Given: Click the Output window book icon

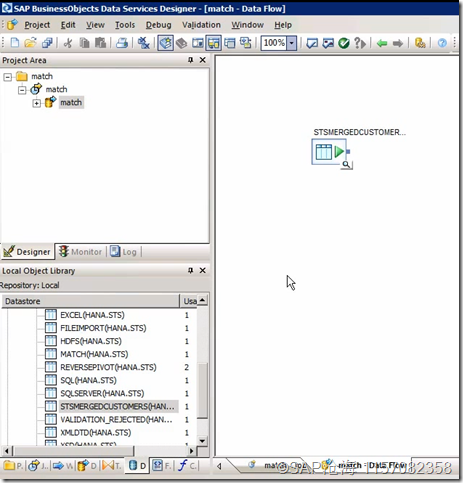Looking at the screenshot, I should 182,43.
